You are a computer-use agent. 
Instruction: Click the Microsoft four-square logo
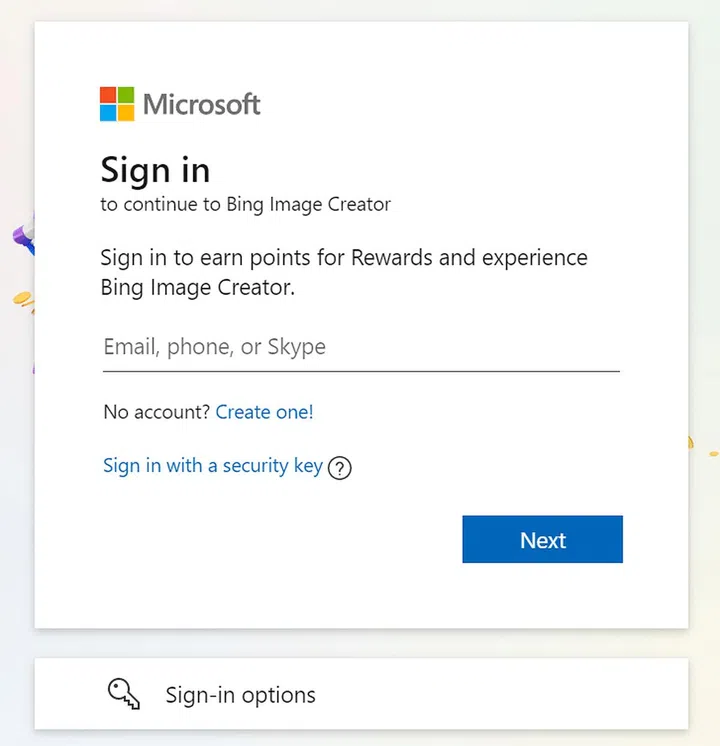pos(116,104)
